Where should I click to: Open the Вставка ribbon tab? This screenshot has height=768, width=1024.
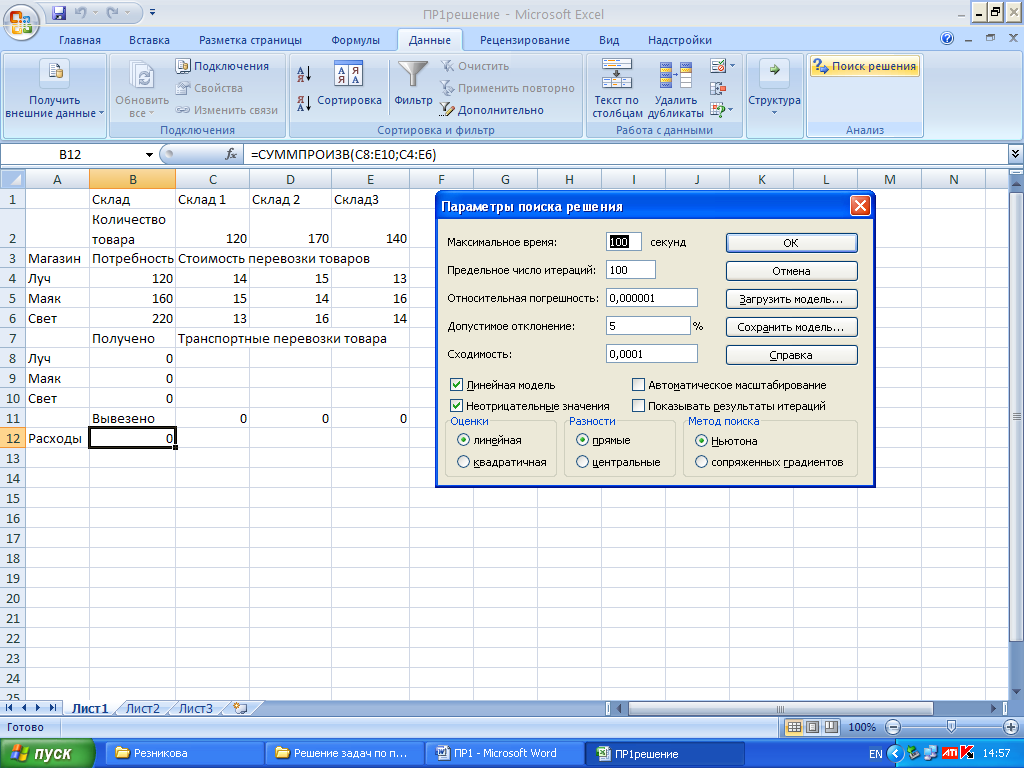[149, 40]
